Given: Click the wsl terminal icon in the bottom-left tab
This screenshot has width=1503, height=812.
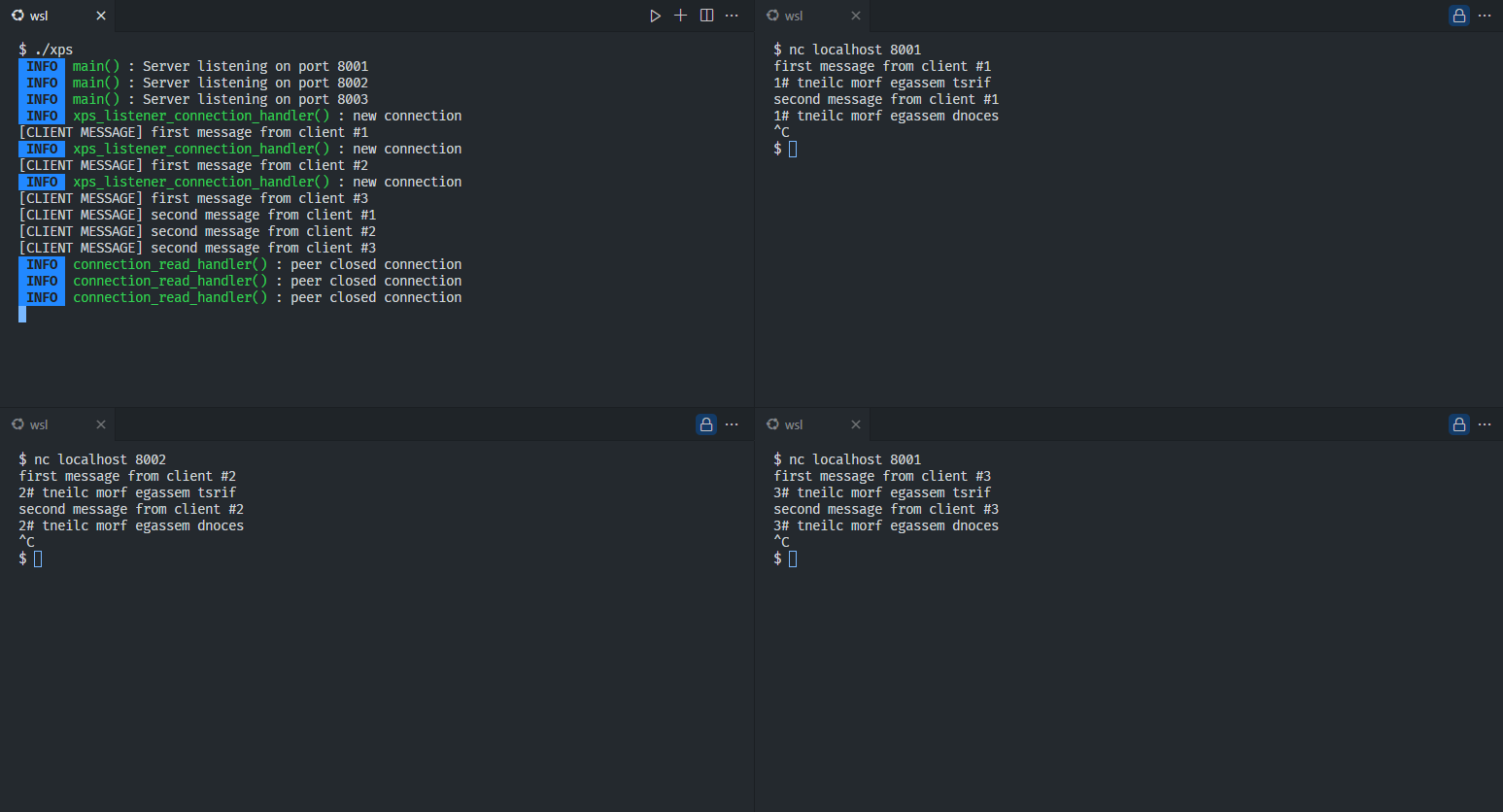Looking at the screenshot, I should 17,424.
